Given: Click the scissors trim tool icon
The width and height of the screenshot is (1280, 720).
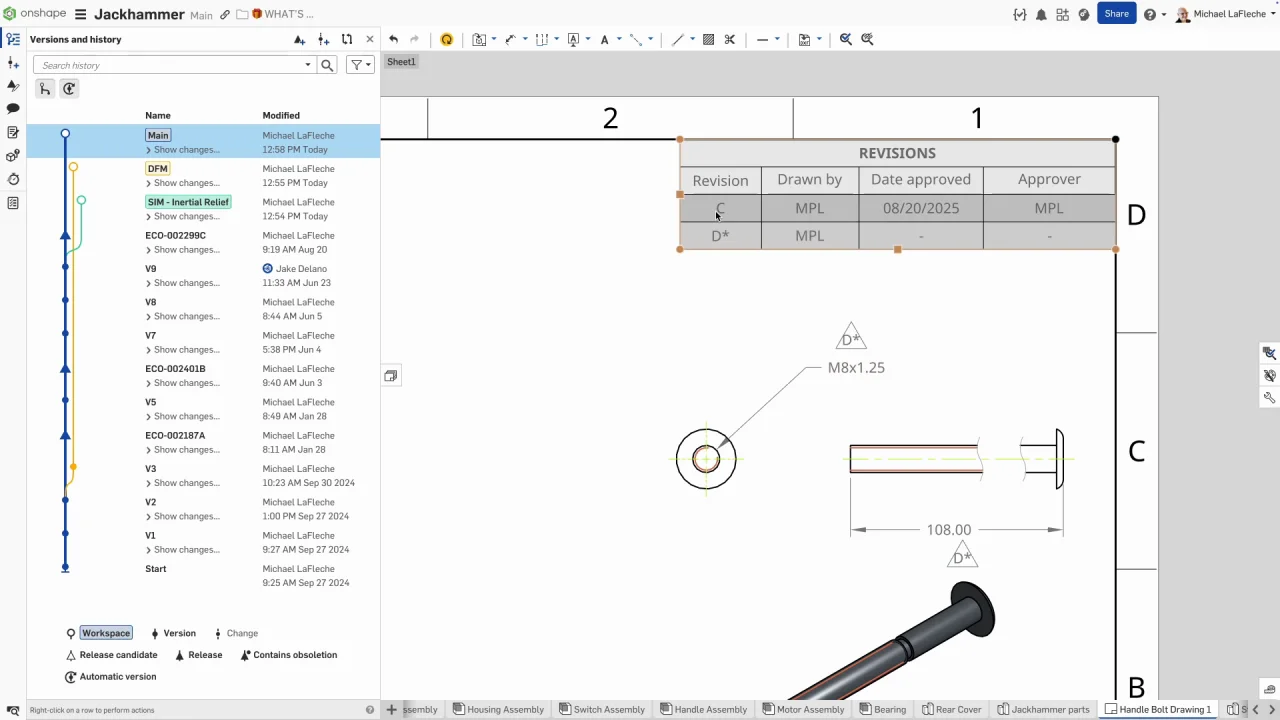Looking at the screenshot, I should (730, 40).
